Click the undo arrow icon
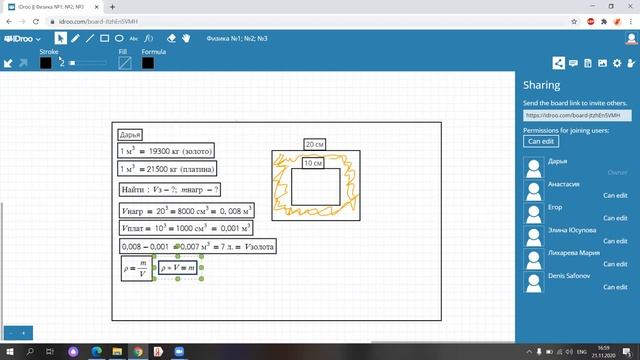Screen dimensions: 640x360 click(x=8, y=63)
